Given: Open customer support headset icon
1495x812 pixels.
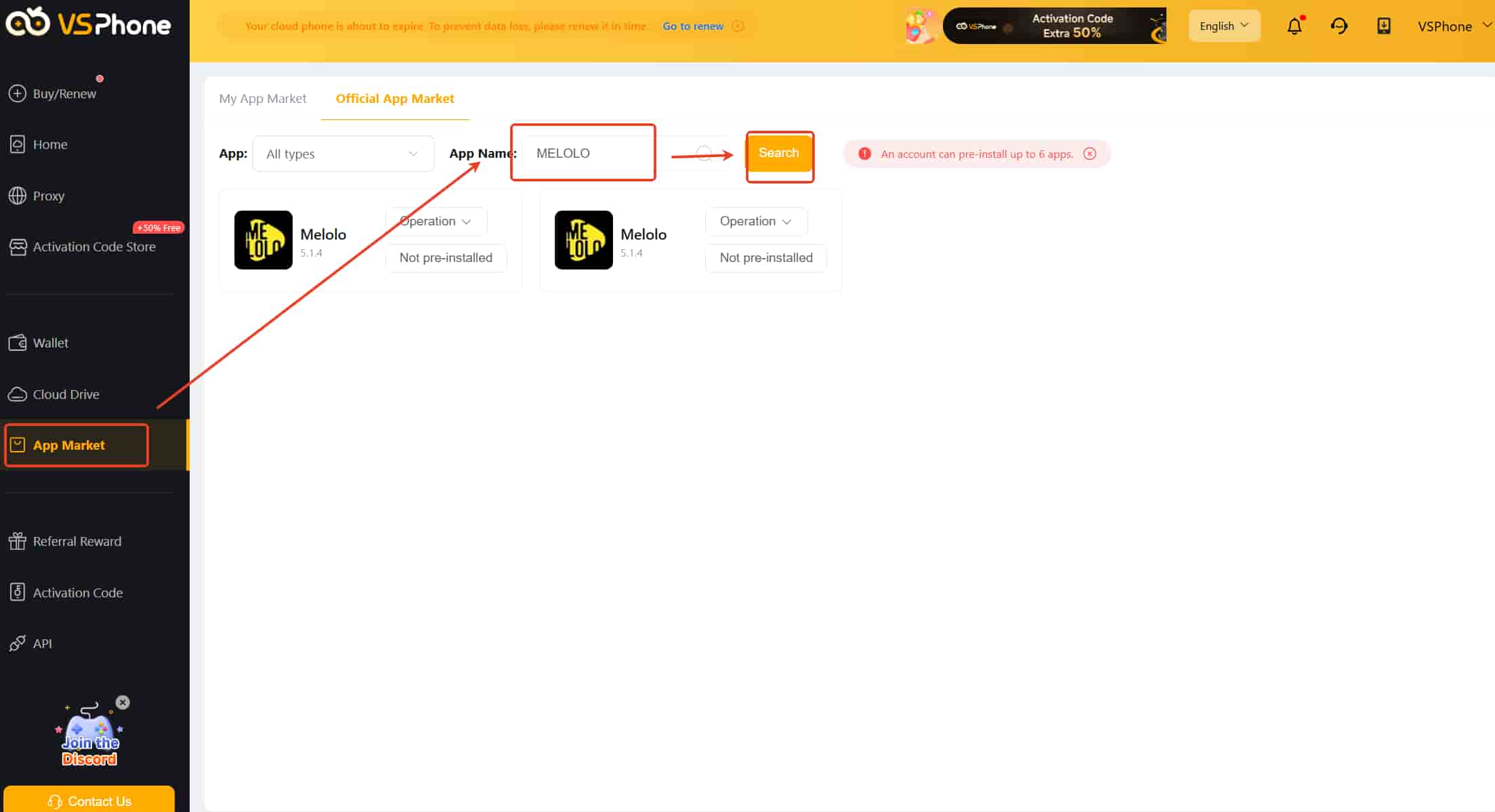Looking at the screenshot, I should (x=1339, y=26).
